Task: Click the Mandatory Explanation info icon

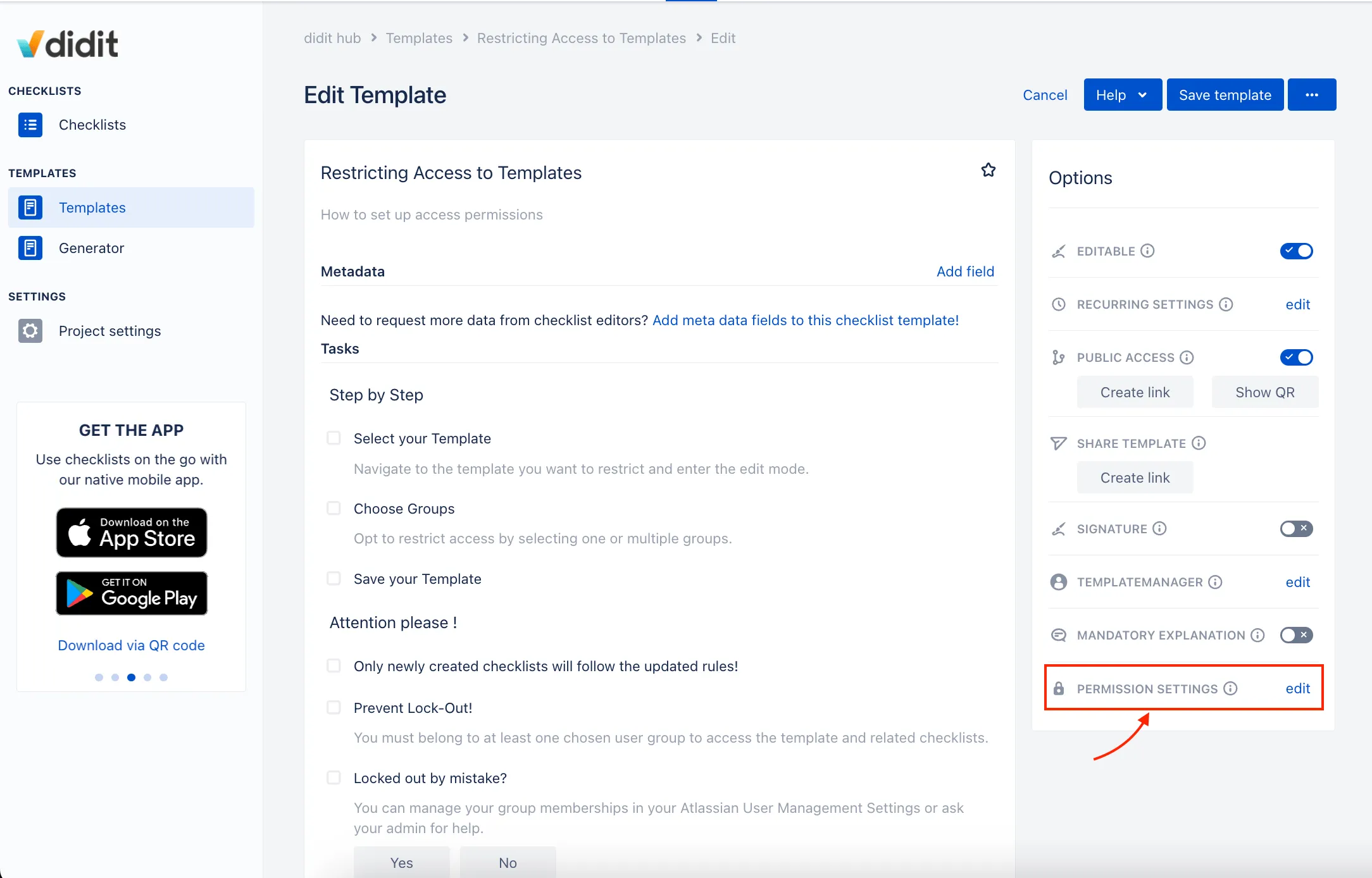Action: (1258, 634)
